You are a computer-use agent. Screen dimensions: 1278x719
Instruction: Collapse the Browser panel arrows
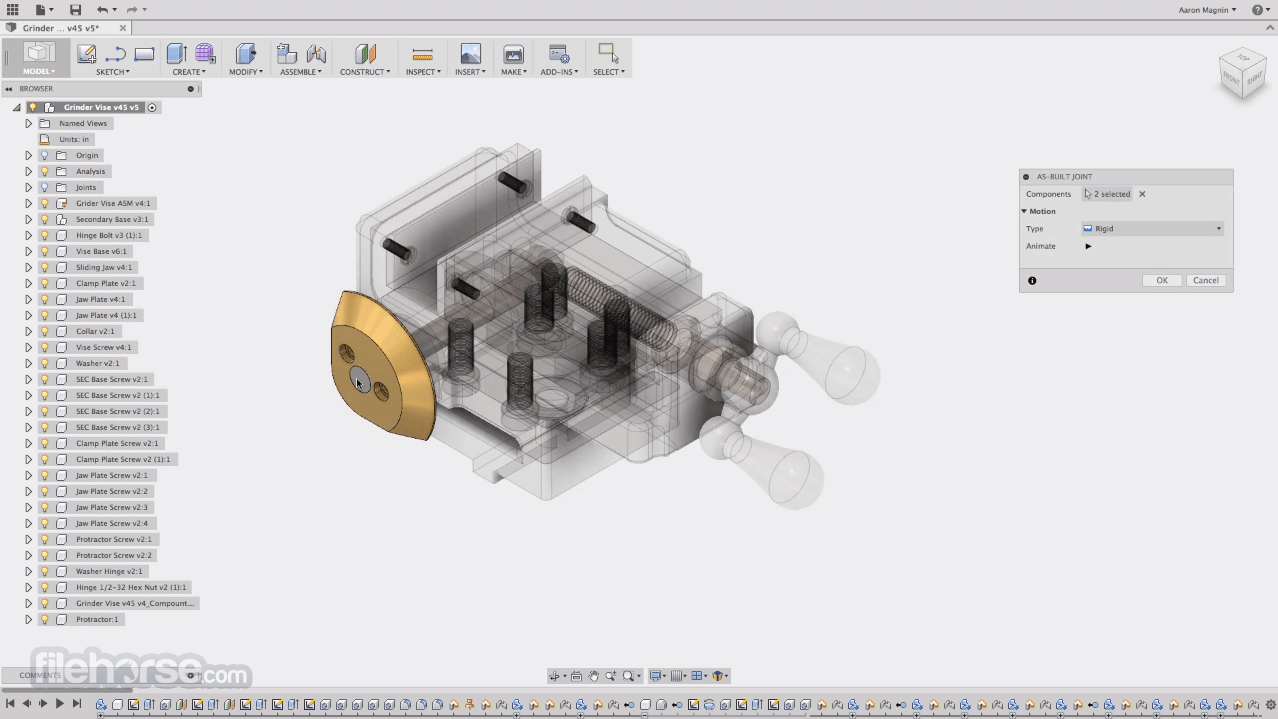[9, 89]
